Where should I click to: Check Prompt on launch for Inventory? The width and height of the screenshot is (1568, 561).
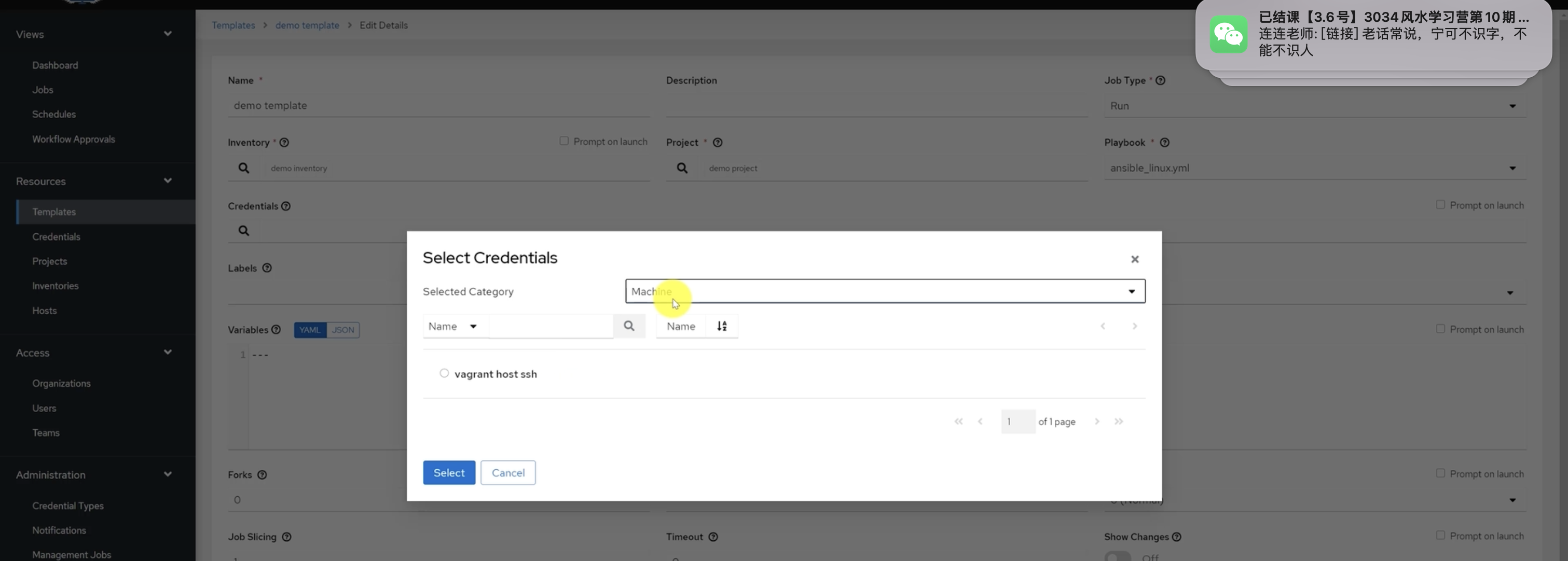[x=563, y=141]
